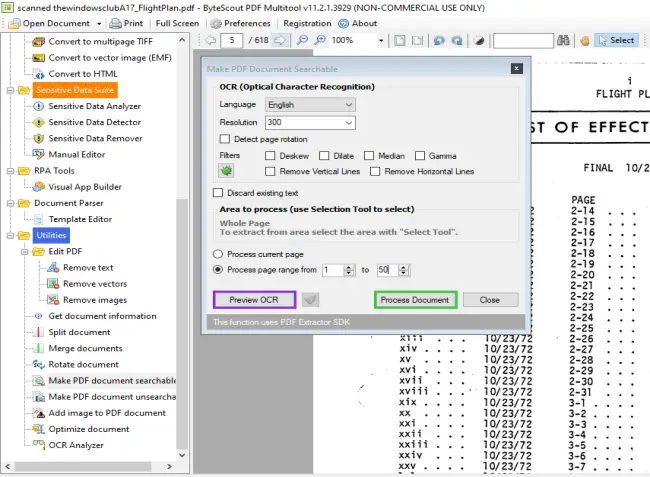Viewport: 650px width, 477px height.
Task: Check Discard existing text
Action: click(218, 193)
